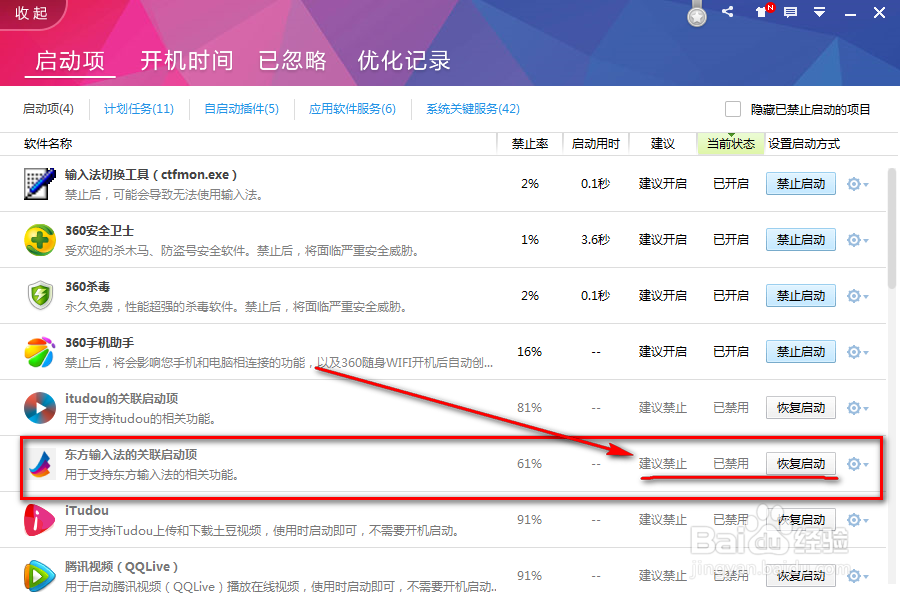900x600 pixels.
Task: Click the 360手机助手 icon
Action: [x=40, y=351]
